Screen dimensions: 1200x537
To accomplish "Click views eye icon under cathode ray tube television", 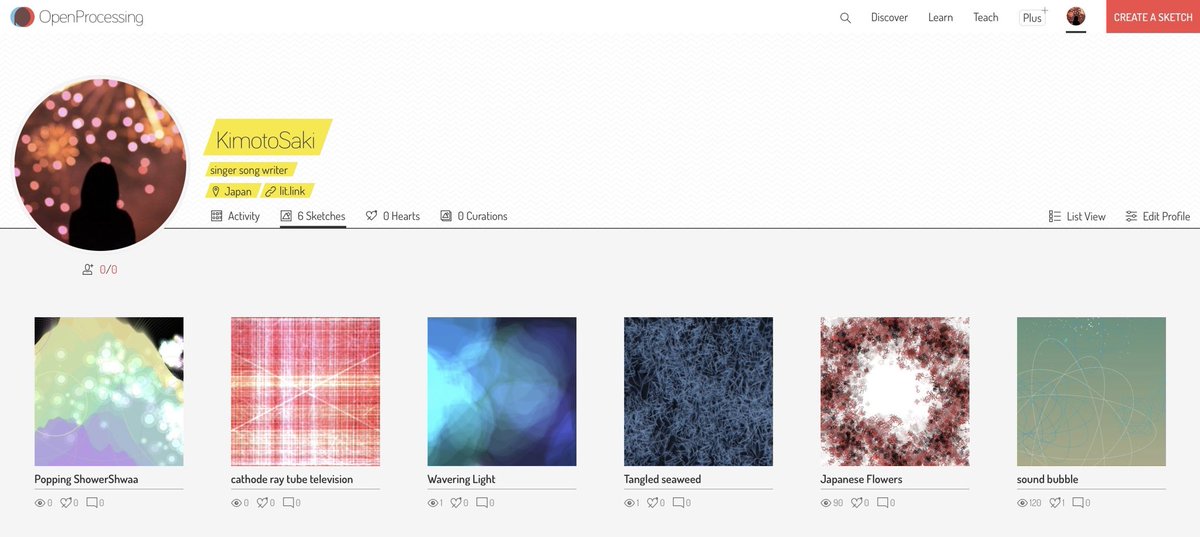I will [237, 503].
